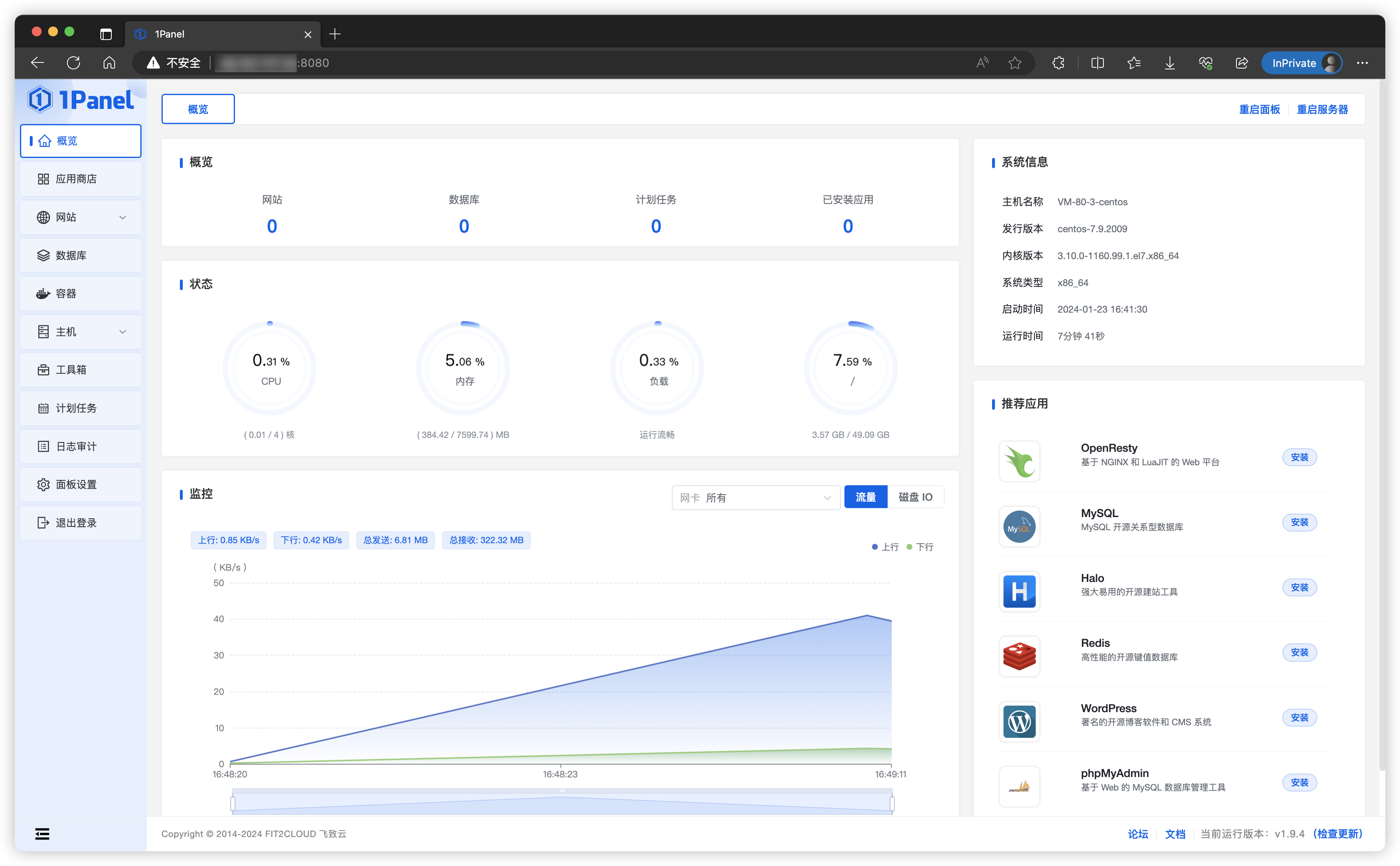
Task: Expand the 主机 sidebar submenu
Action: point(81,332)
